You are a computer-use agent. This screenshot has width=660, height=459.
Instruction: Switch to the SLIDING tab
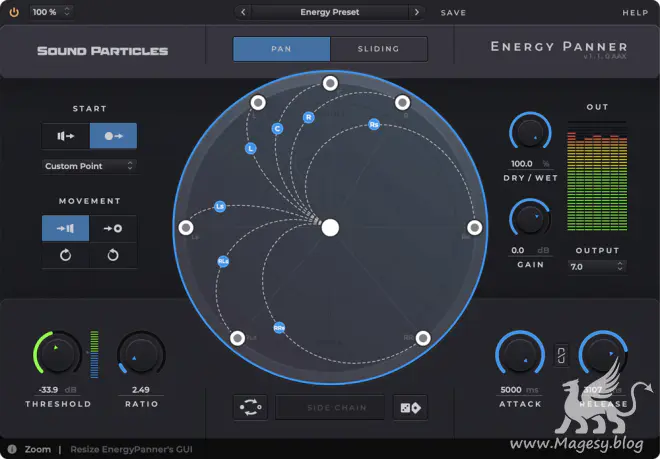[x=379, y=49]
